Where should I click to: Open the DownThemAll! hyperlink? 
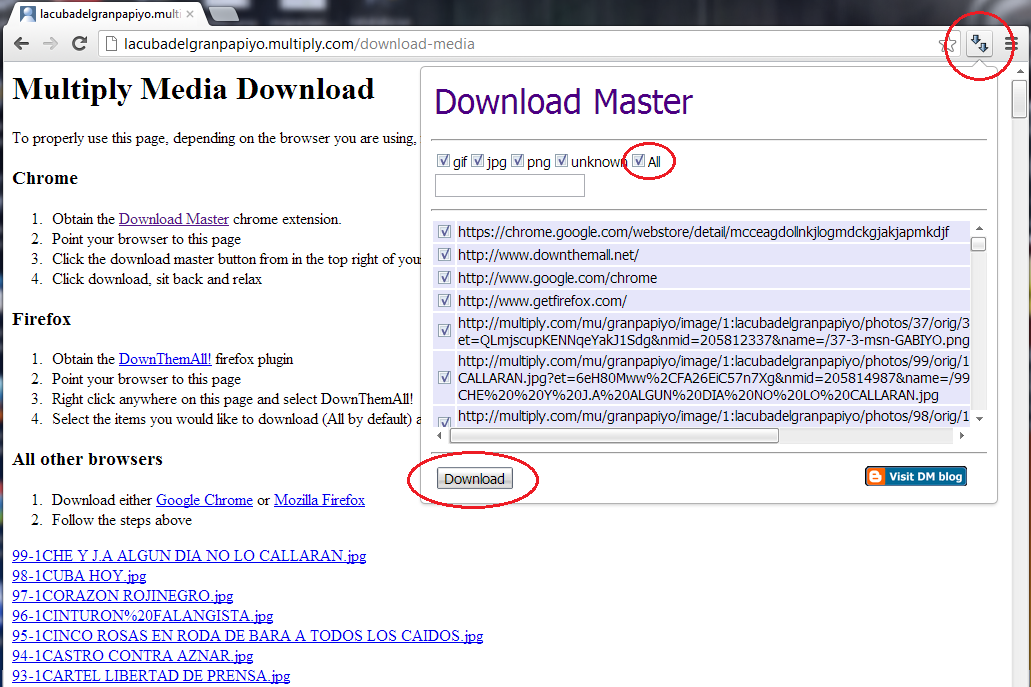click(165, 359)
